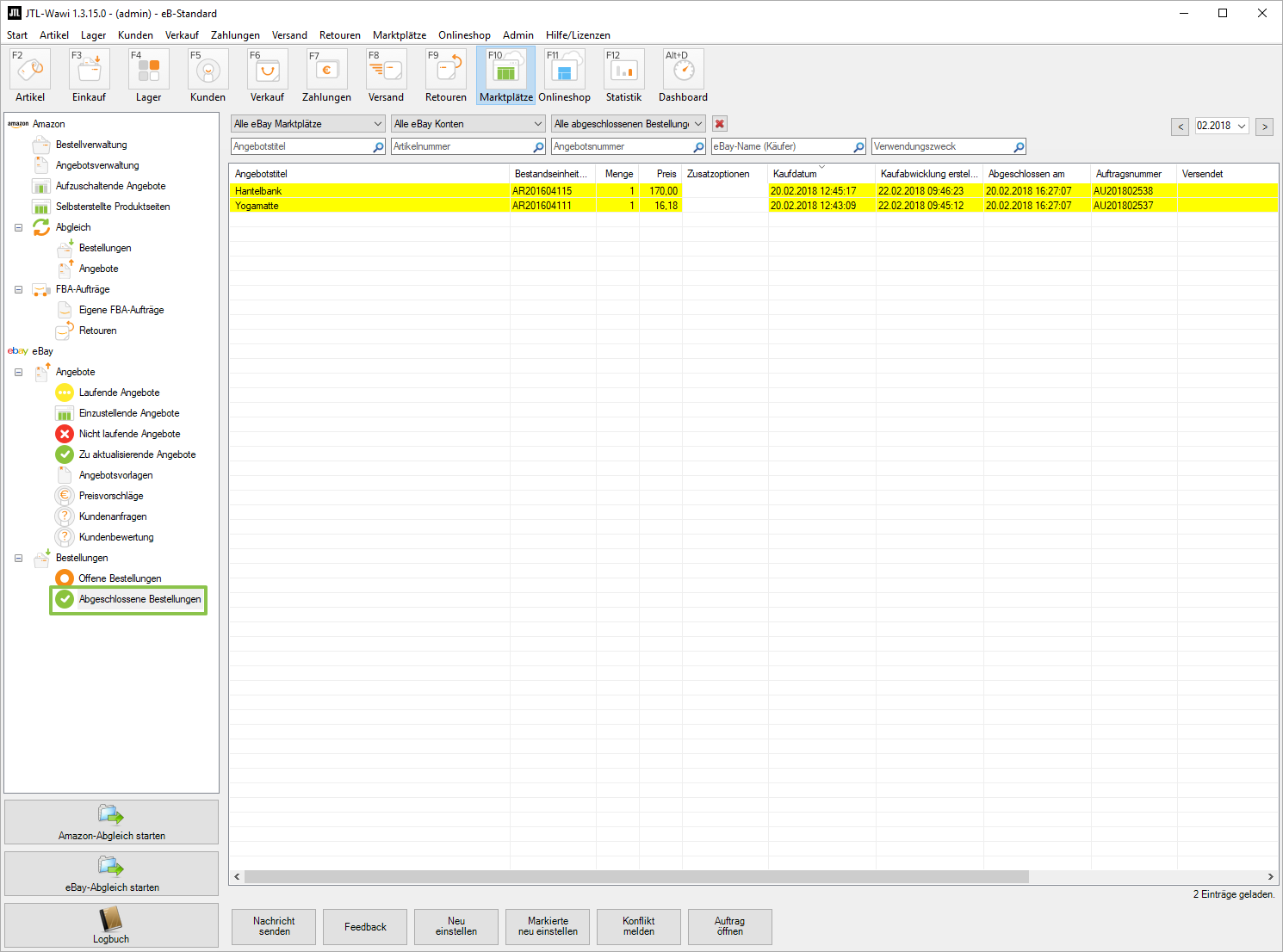The image size is (1283, 952).
Task: Click the Nachricht senden button
Action: tap(274, 926)
